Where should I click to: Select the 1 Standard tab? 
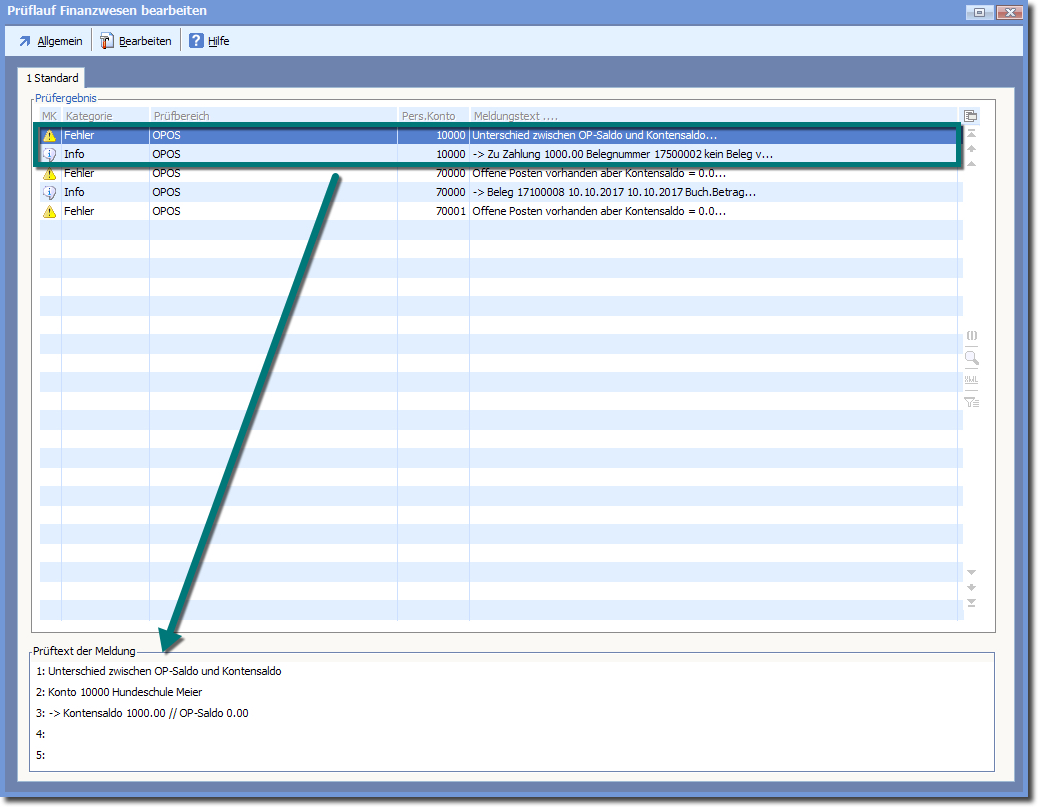(x=52, y=78)
